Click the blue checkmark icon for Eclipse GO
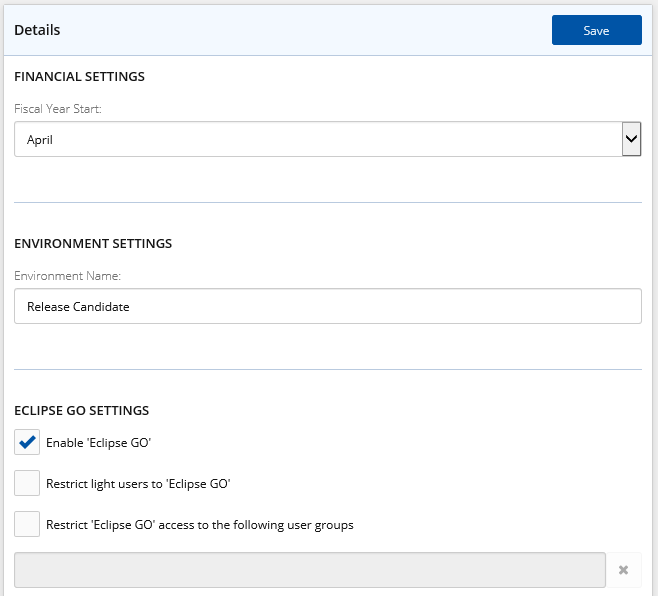The height and width of the screenshot is (596, 658). [x=27, y=442]
